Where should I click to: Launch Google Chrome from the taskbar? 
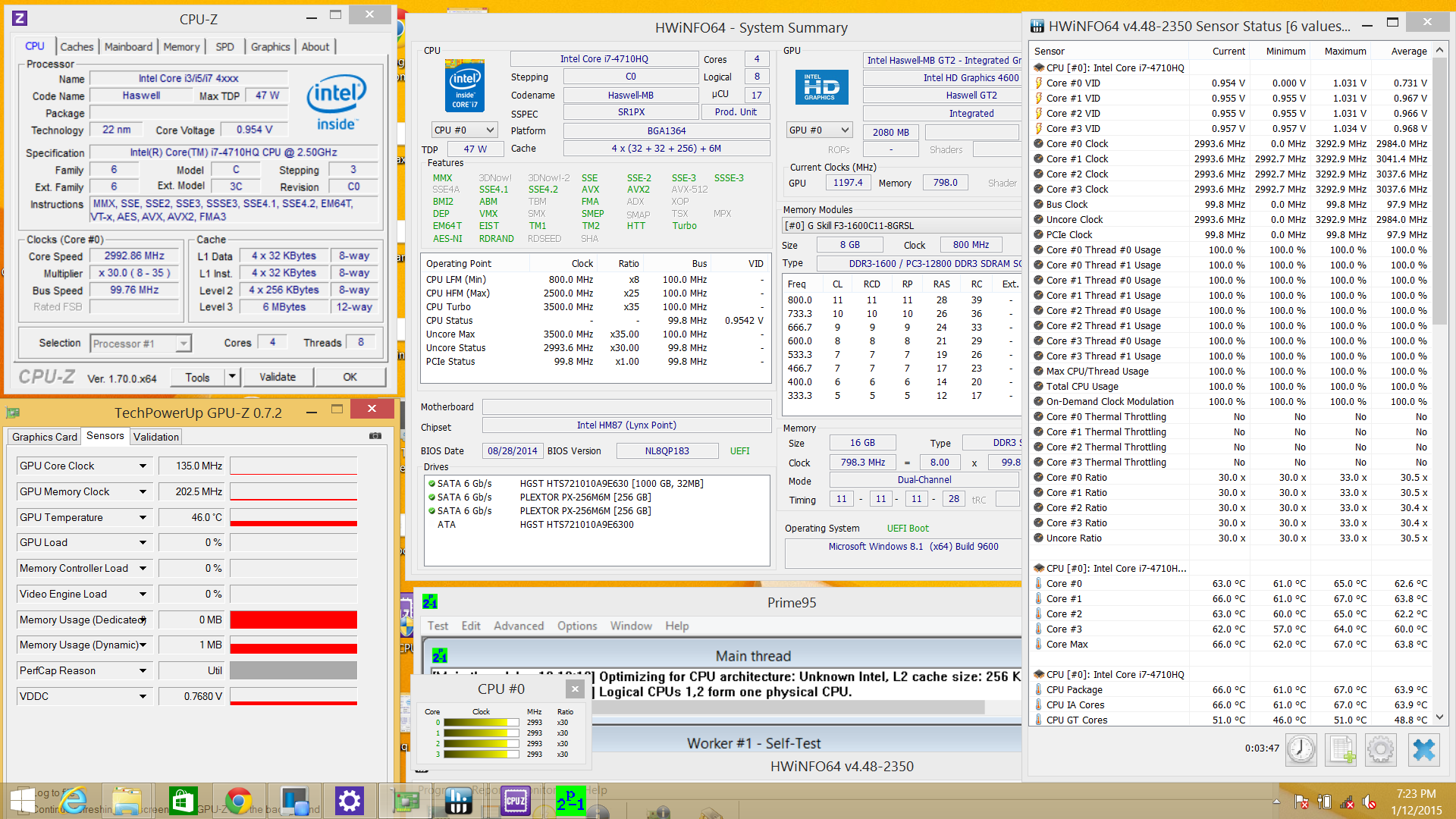(238, 801)
